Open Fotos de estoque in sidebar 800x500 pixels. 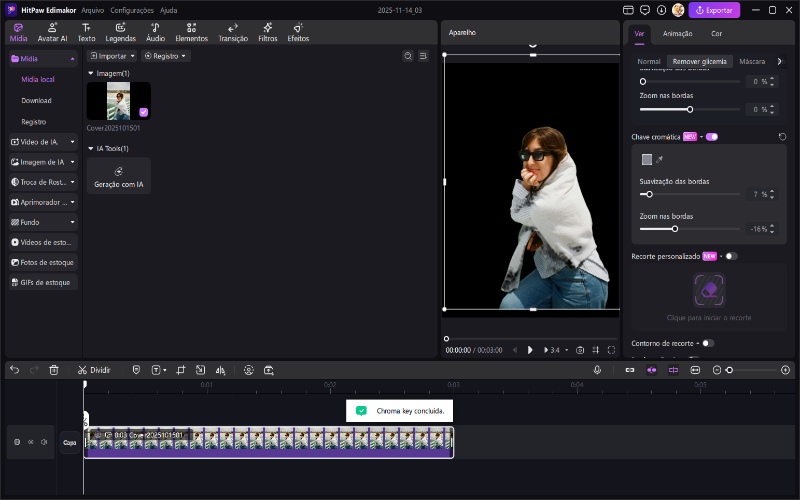[43, 262]
